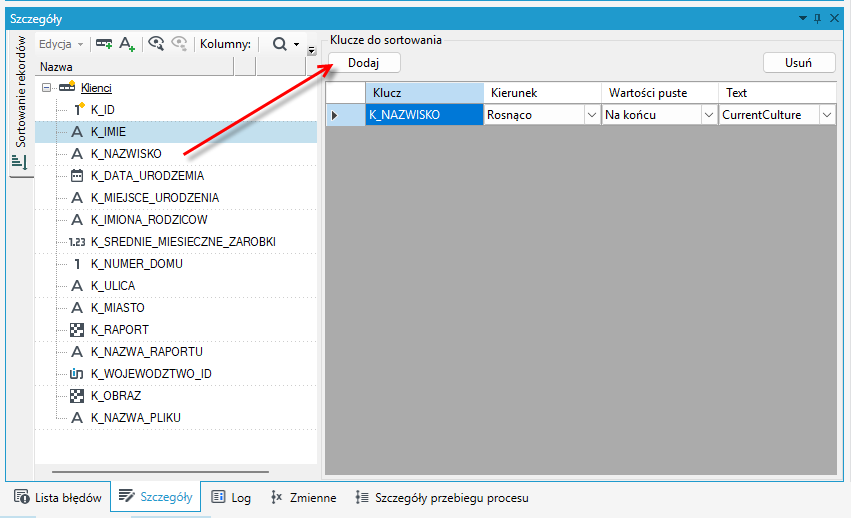Select the K_NAZWISKO column

(126, 154)
